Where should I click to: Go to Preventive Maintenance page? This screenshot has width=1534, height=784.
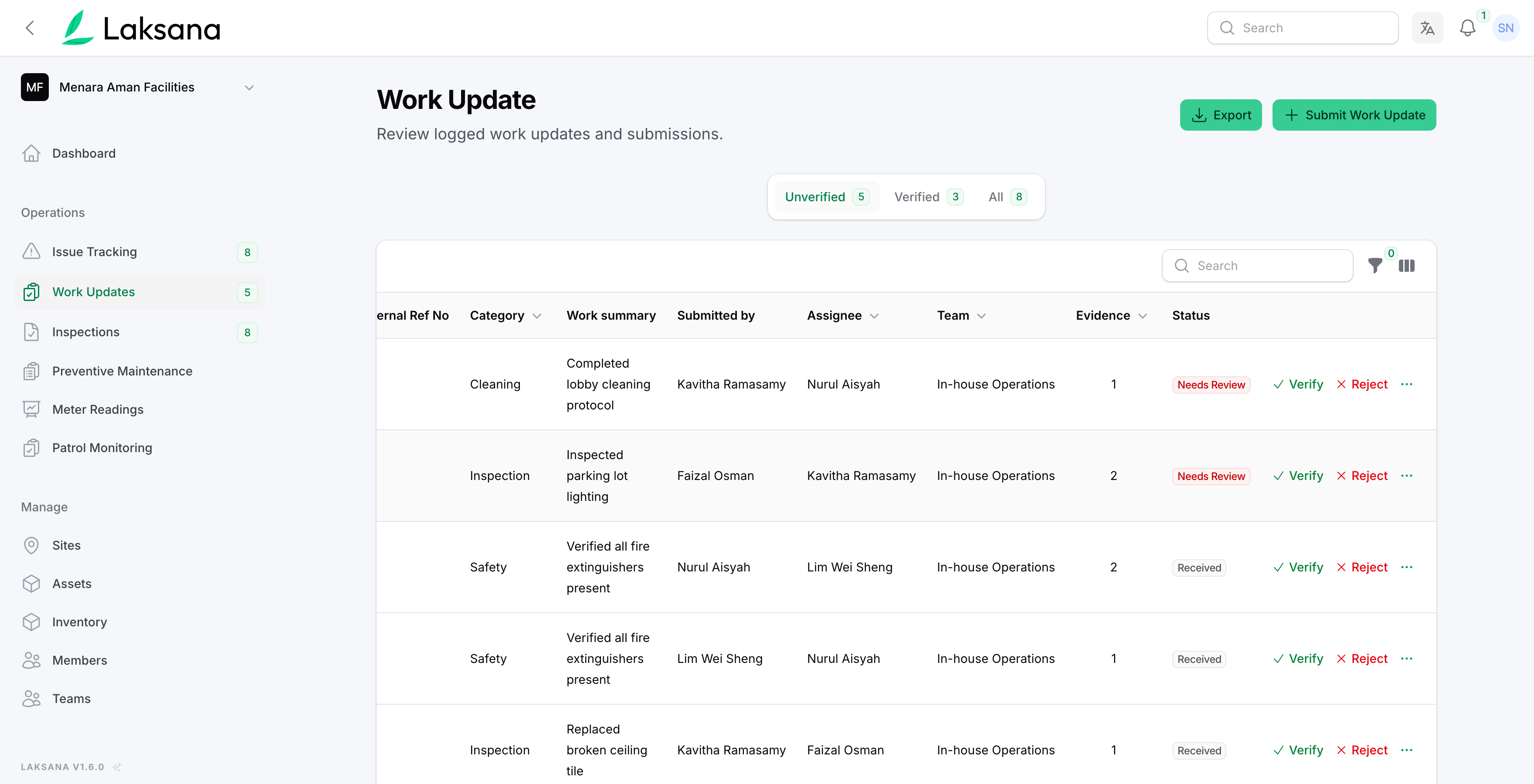point(139,372)
